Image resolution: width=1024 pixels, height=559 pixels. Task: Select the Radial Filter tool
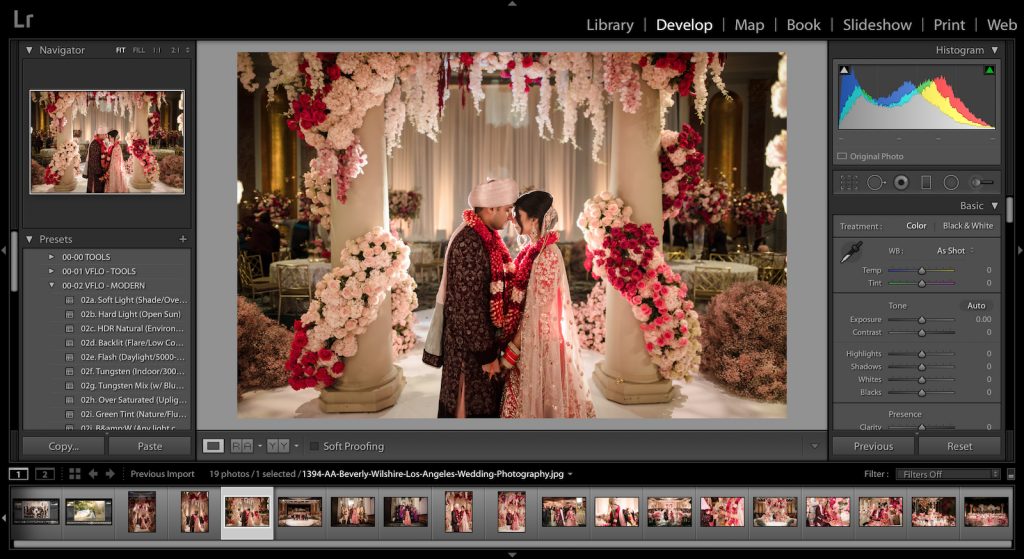click(x=951, y=183)
